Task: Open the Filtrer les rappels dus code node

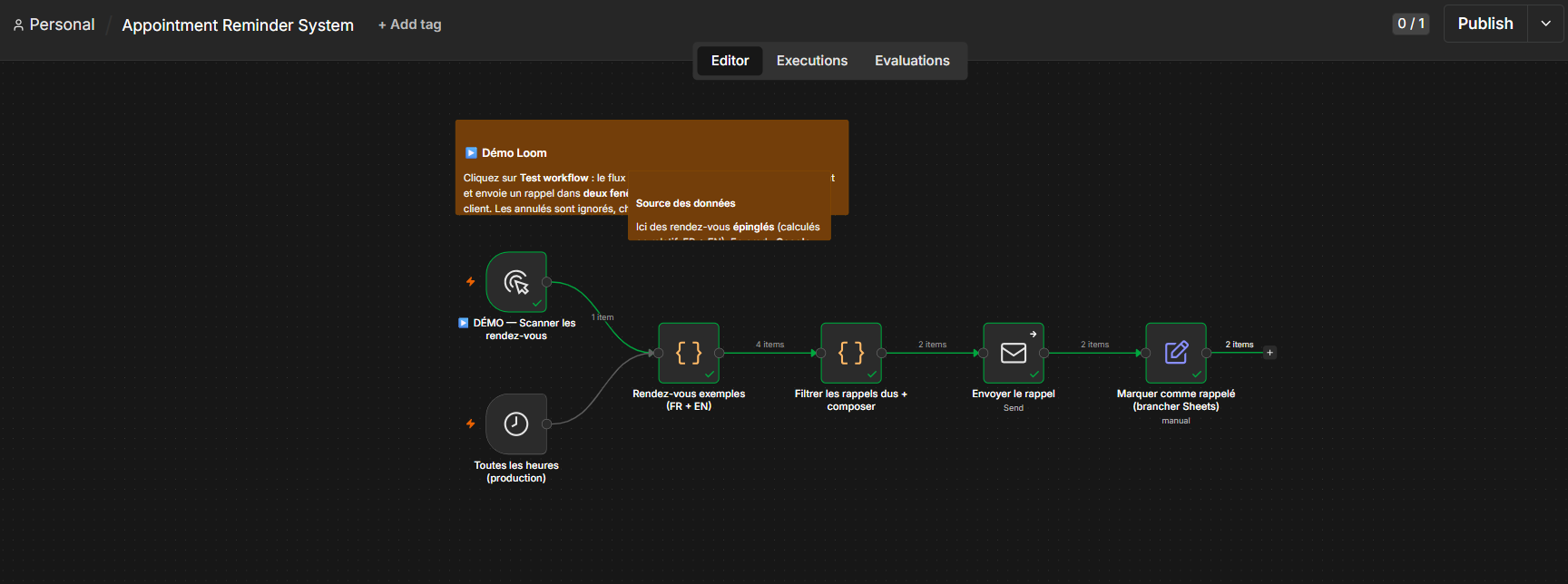Action: [851, 353]
